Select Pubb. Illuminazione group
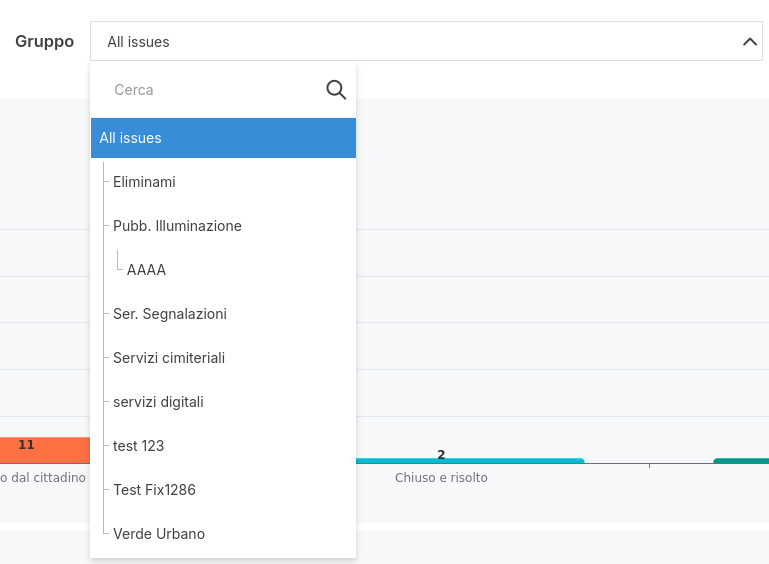769x564 pixels. coord(177,226)
